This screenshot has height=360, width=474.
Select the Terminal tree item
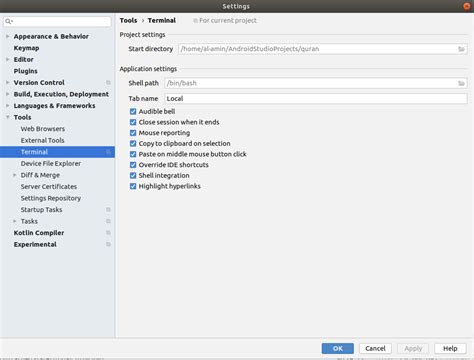click(x=57, y=152)
